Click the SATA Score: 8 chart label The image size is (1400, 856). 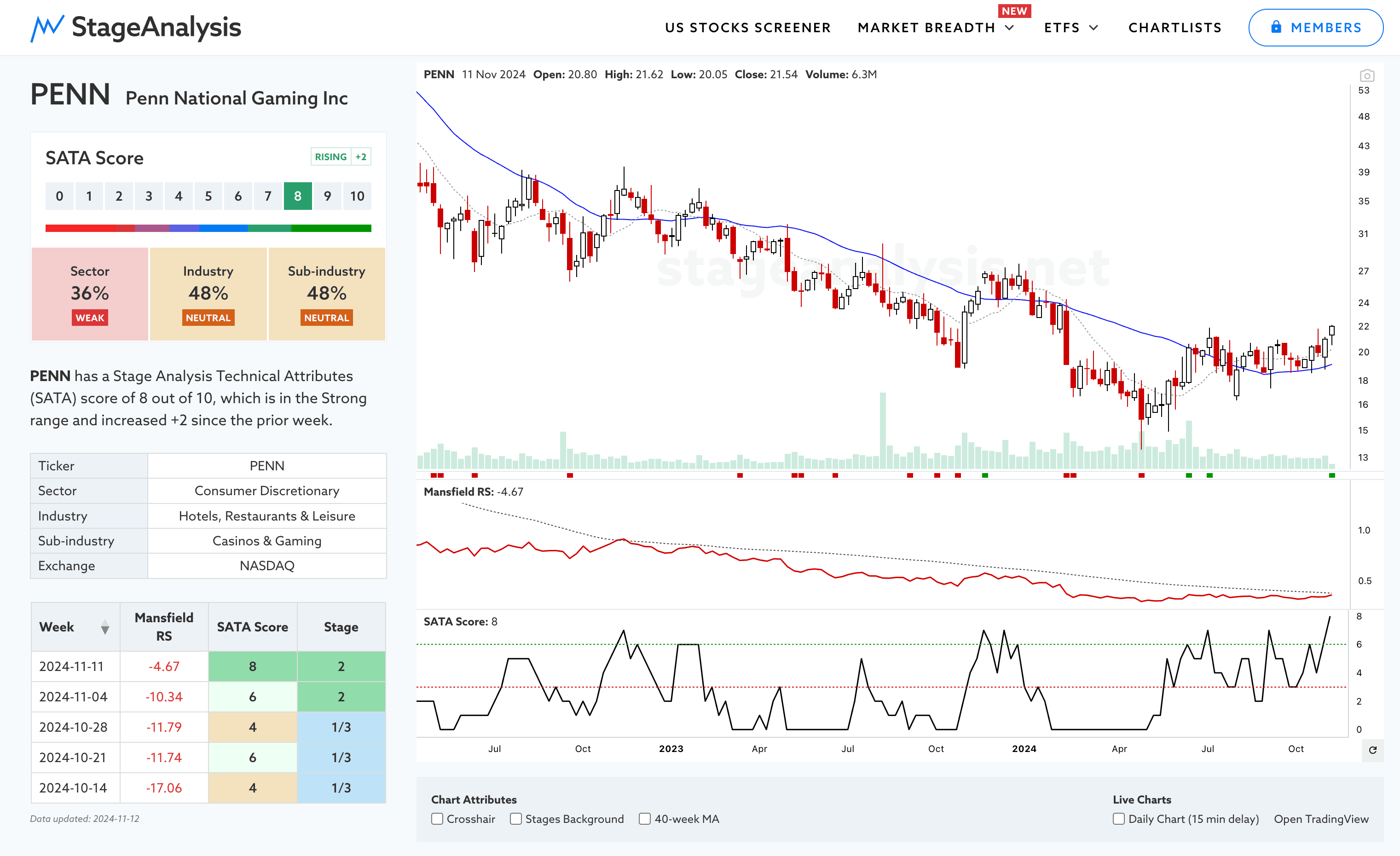click(460, 621)
